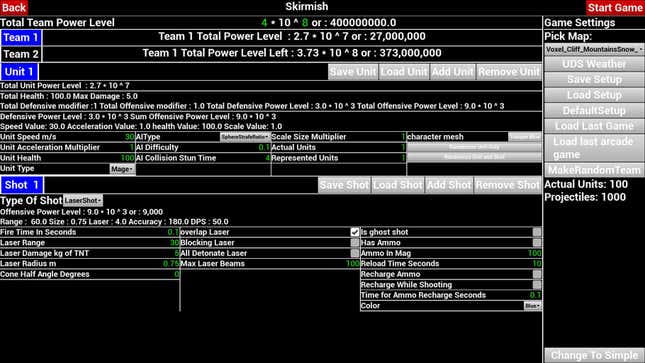
Task: Edit the Ammo In Mag value 100
Action: point(534,253)
